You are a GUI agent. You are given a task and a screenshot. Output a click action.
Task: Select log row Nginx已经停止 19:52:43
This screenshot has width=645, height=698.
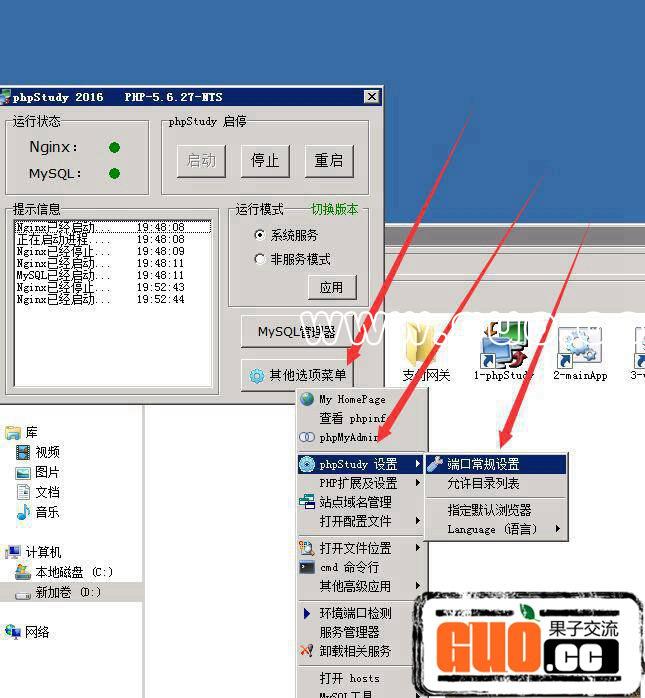tap(112, 287)
